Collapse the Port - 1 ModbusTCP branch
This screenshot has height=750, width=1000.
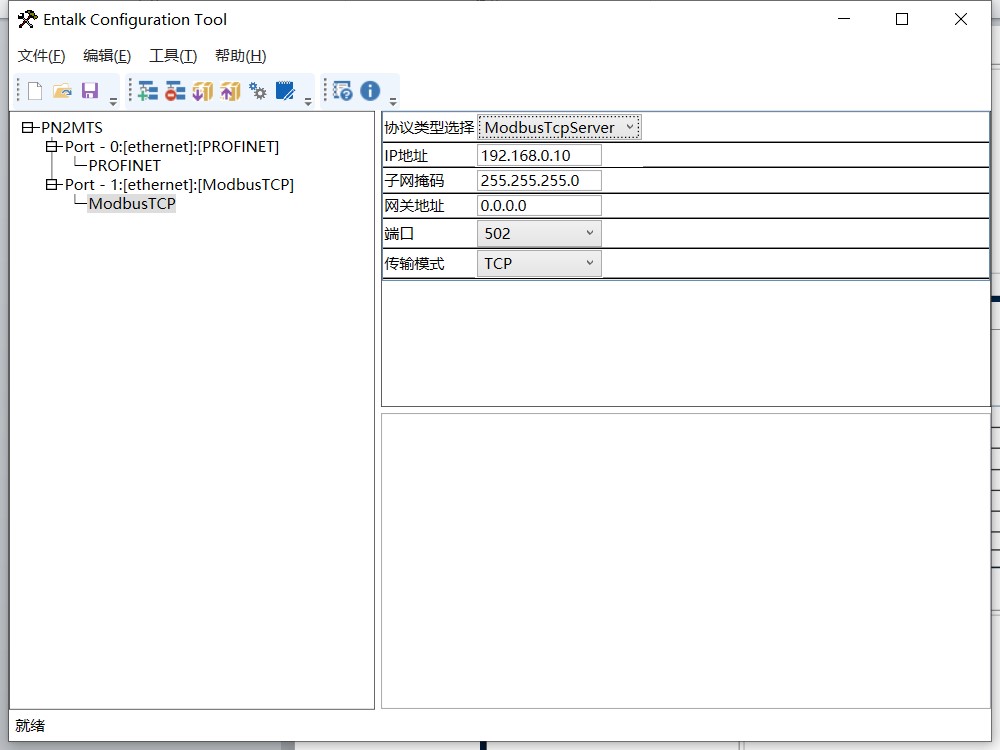pyautogui.click(x=51, y=185)
